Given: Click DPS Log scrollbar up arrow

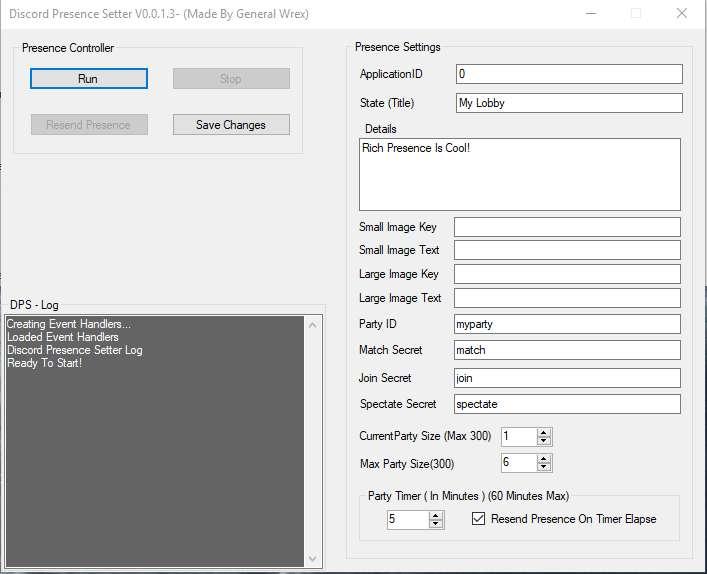Looking at the screenshot, I should (x=313, y=325).
